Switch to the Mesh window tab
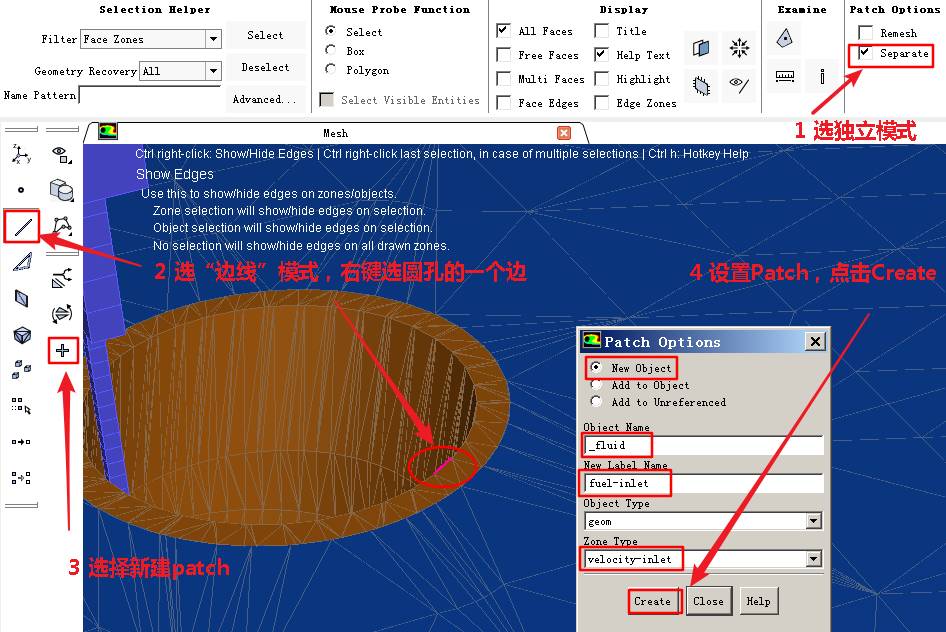Screen dimensions: 946x632 pyautogui.click(x=335, y=133)
